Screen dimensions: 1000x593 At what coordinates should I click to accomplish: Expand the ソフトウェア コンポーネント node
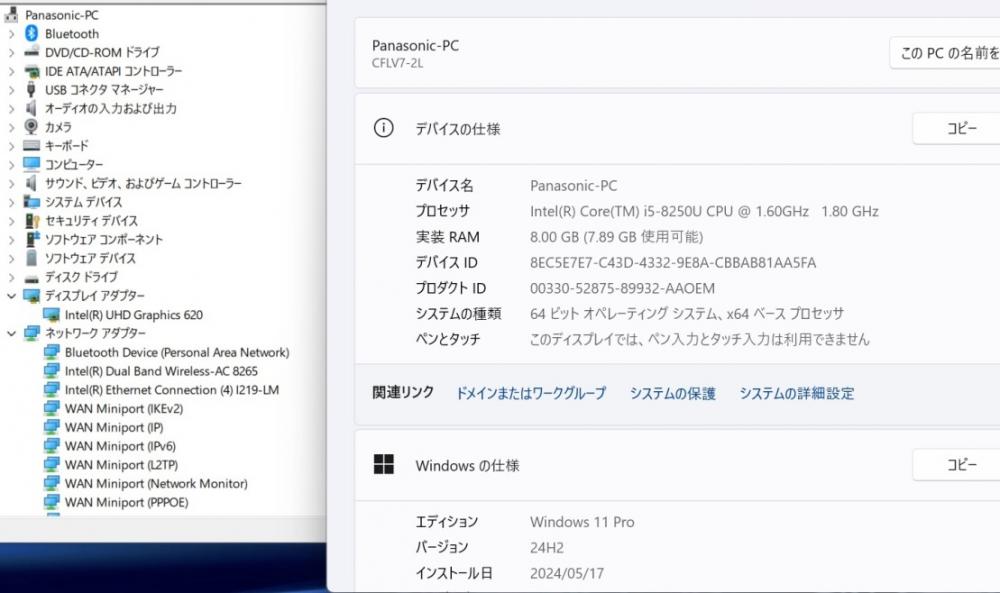(11, 239)
